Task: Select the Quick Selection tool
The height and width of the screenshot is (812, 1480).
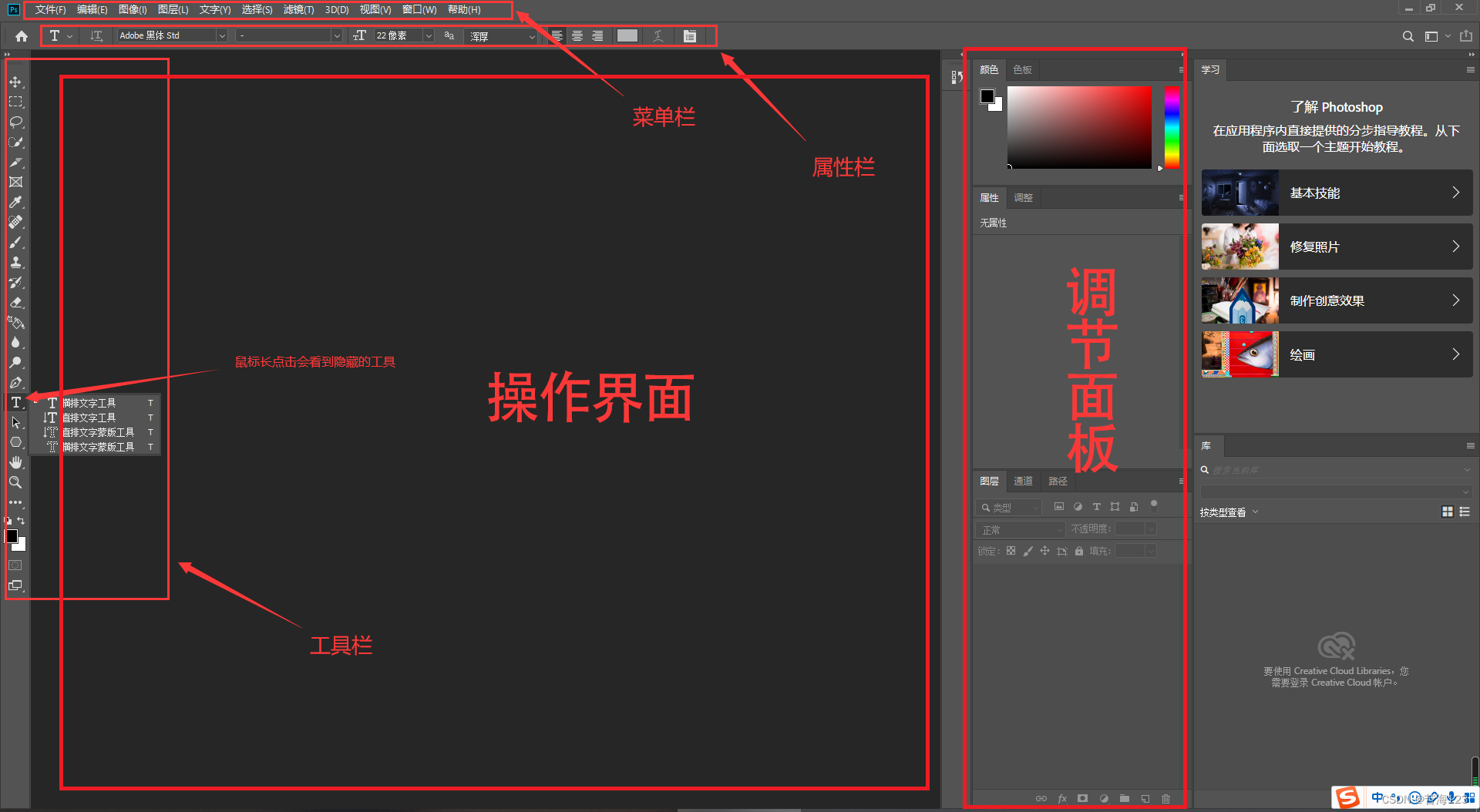Action: [15, 142]
